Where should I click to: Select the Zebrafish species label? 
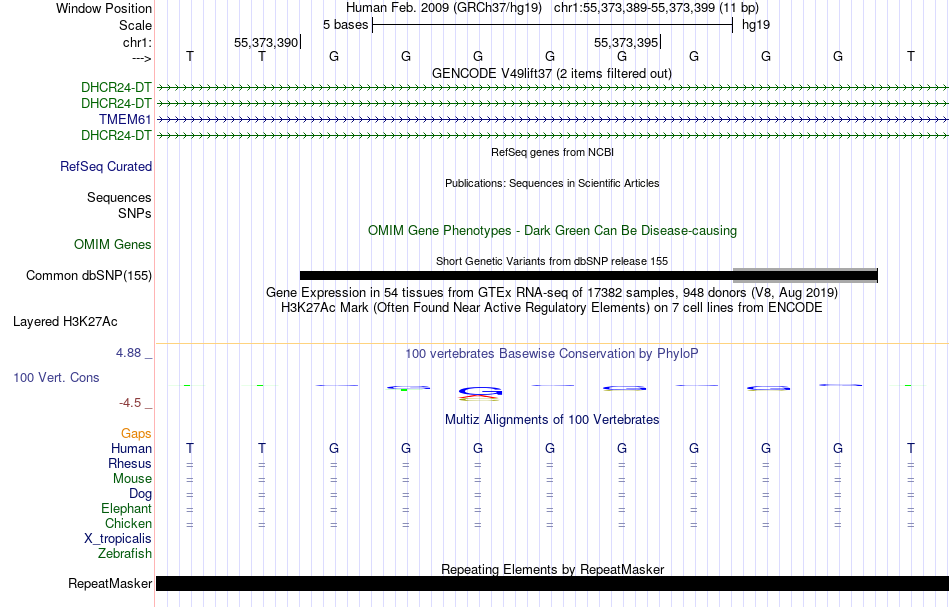125,553
